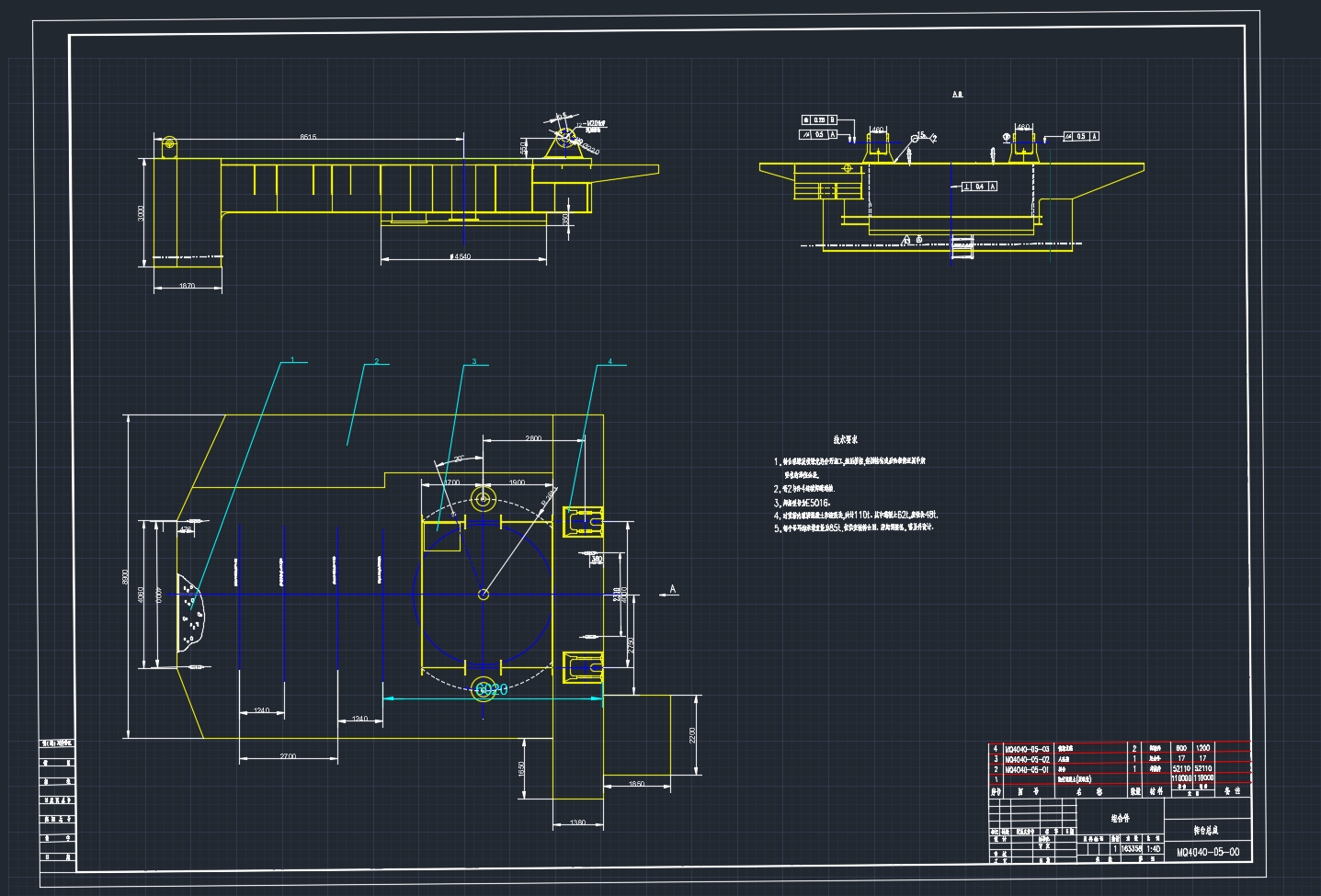The height and width of the screenshot is (896, 1321).
Task: Select balloon leader 4 near the bearing block
Action: pyautogui.click(x=609, y=360)
